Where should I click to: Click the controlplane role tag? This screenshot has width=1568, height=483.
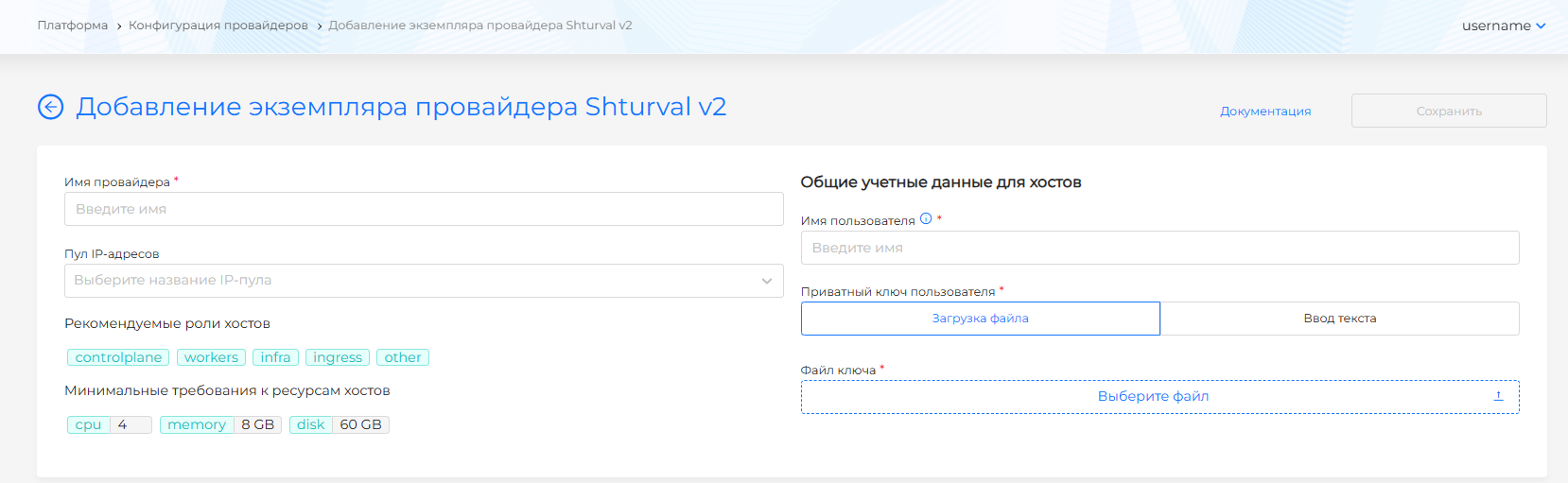(x=118, y=357)
